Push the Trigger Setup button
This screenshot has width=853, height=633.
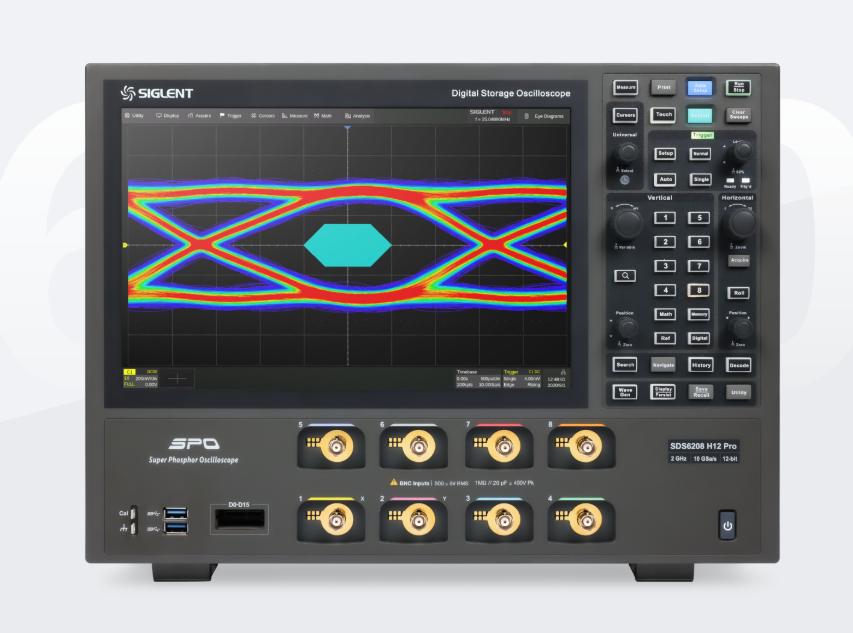click(x=665, y=153)
